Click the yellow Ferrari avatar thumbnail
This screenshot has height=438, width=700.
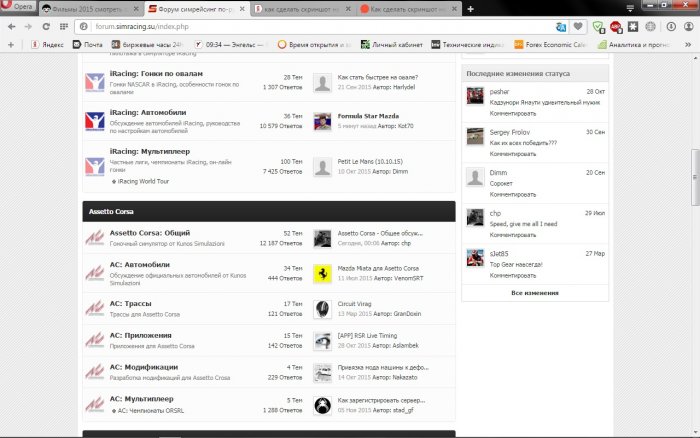click(x=322, y=273)
